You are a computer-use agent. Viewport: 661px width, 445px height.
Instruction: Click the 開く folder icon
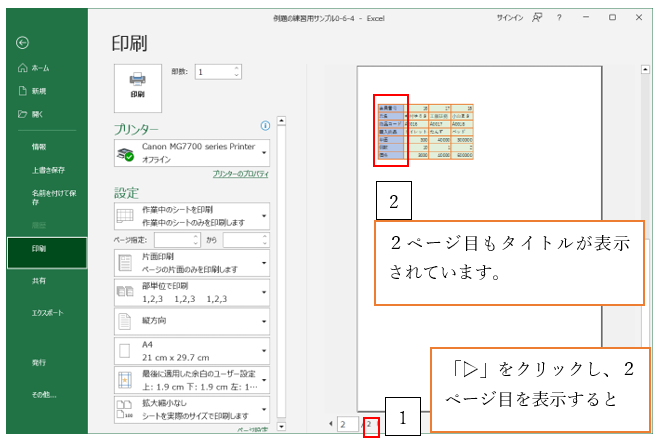coord(22,114)
